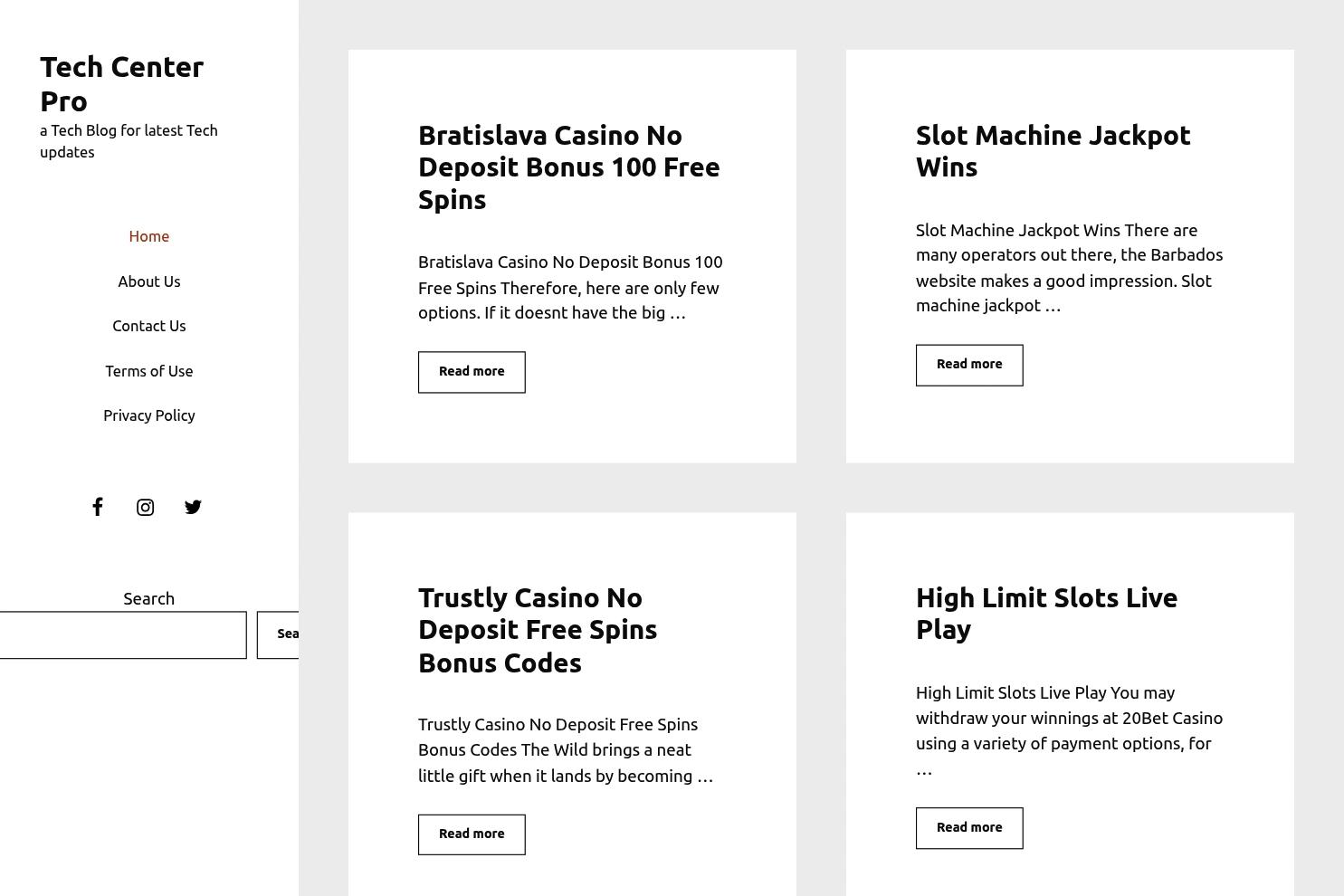This screenshot has height=896, width=1344.
Task: Open High Limit Slots Live Play title
Action: point(1046,613)
